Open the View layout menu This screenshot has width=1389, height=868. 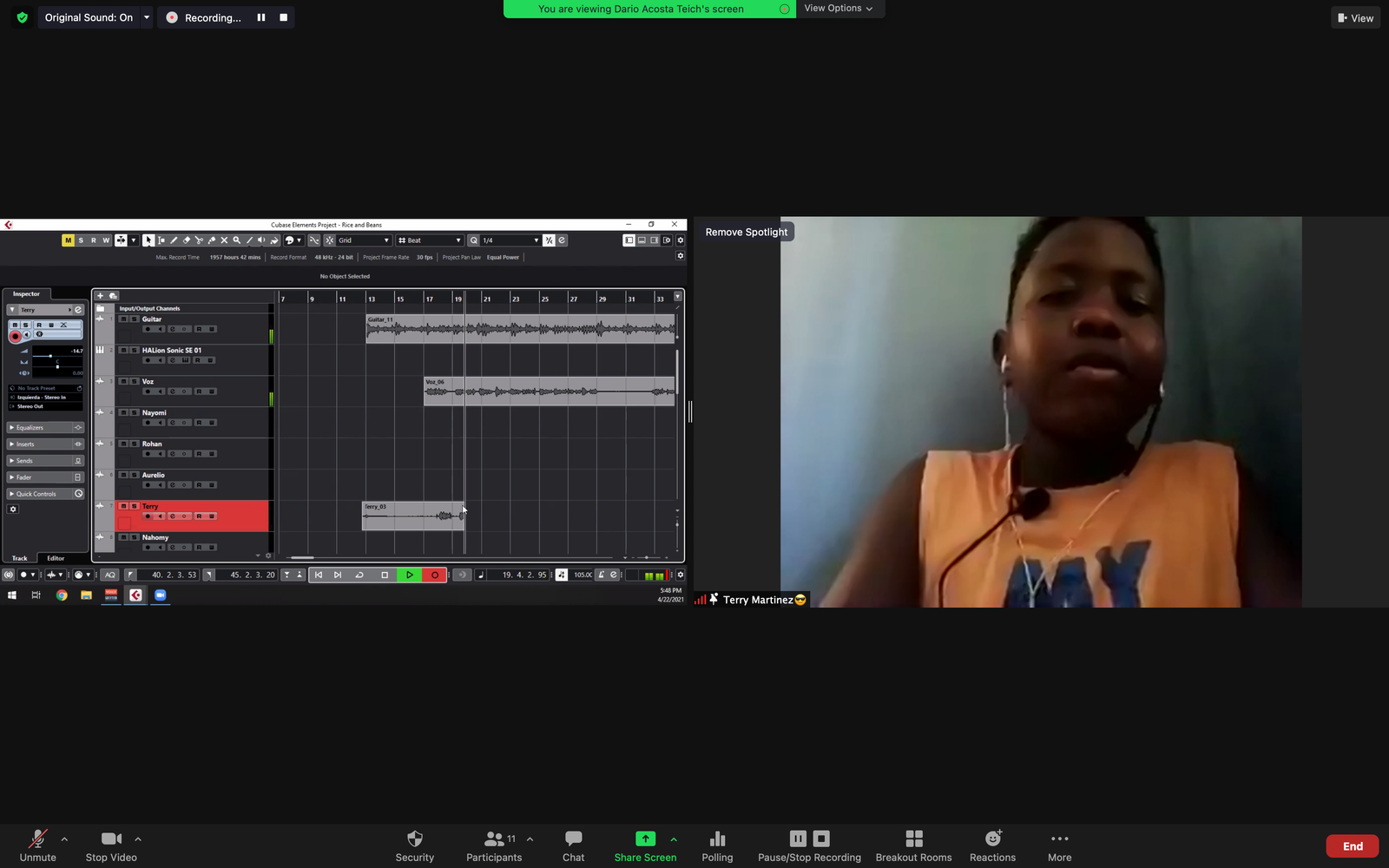(x=1355, y=17)
